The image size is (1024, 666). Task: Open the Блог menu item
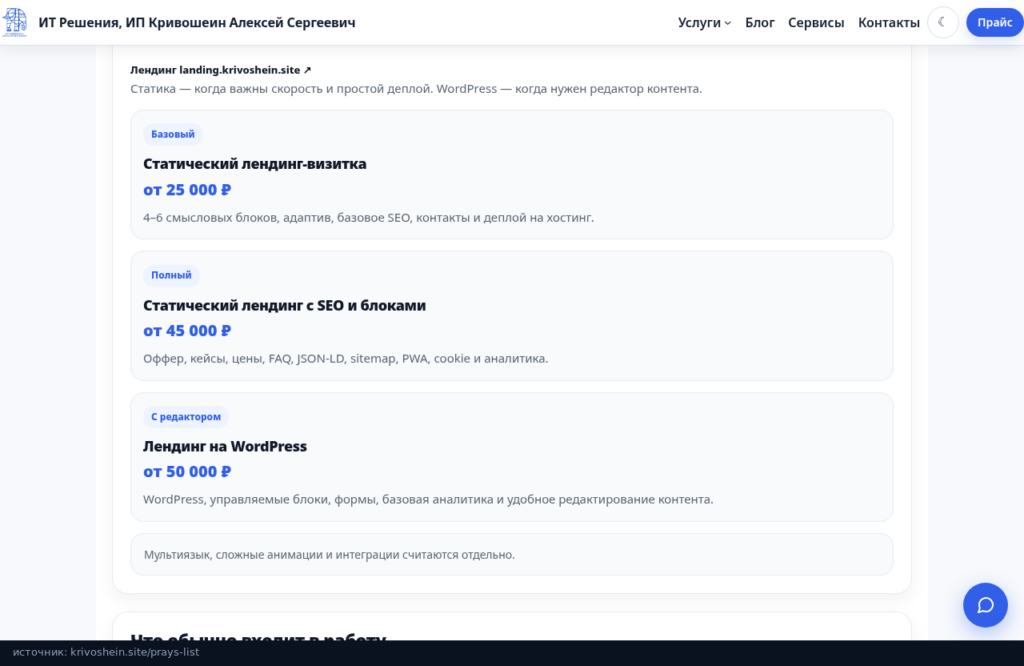(760, 23)
